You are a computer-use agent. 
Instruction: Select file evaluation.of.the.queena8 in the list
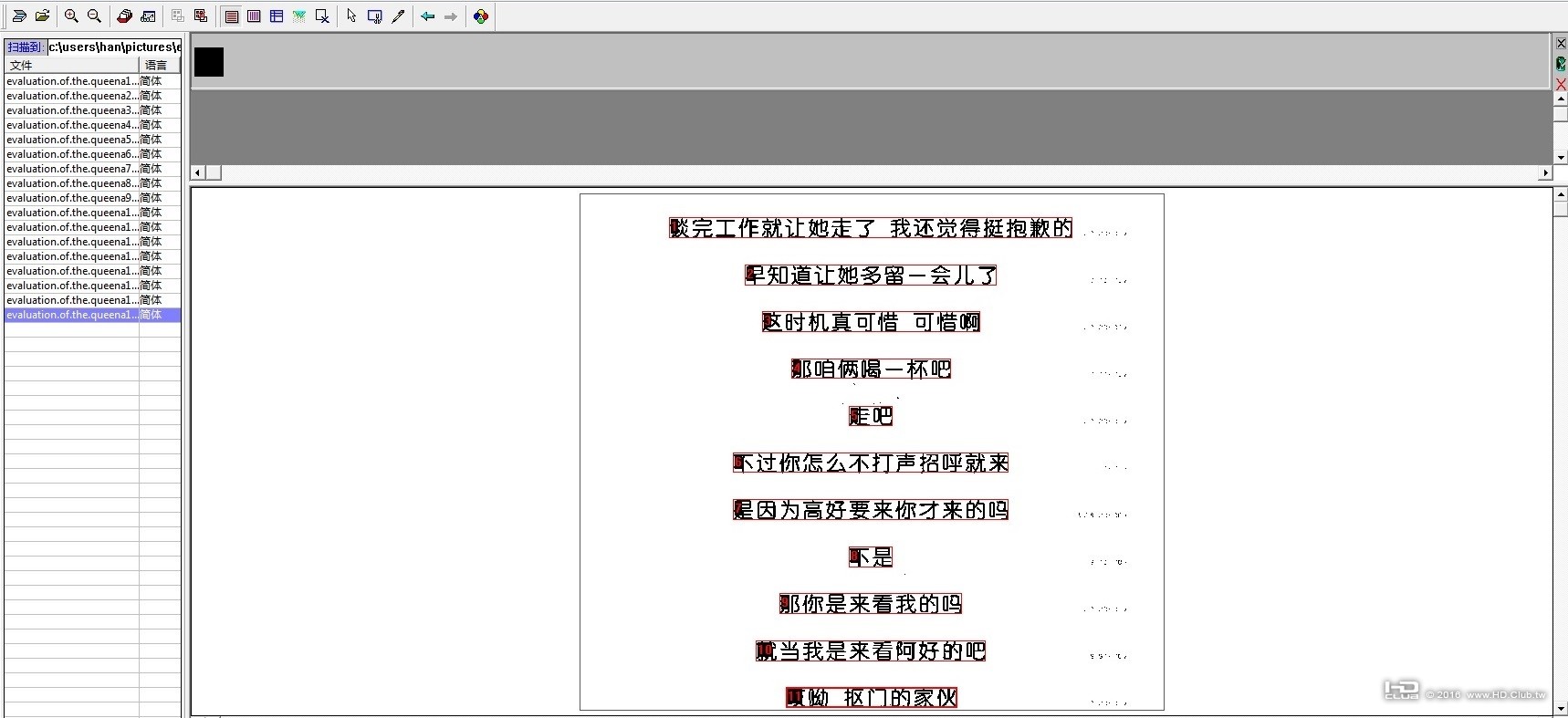(x=92, y=183)
